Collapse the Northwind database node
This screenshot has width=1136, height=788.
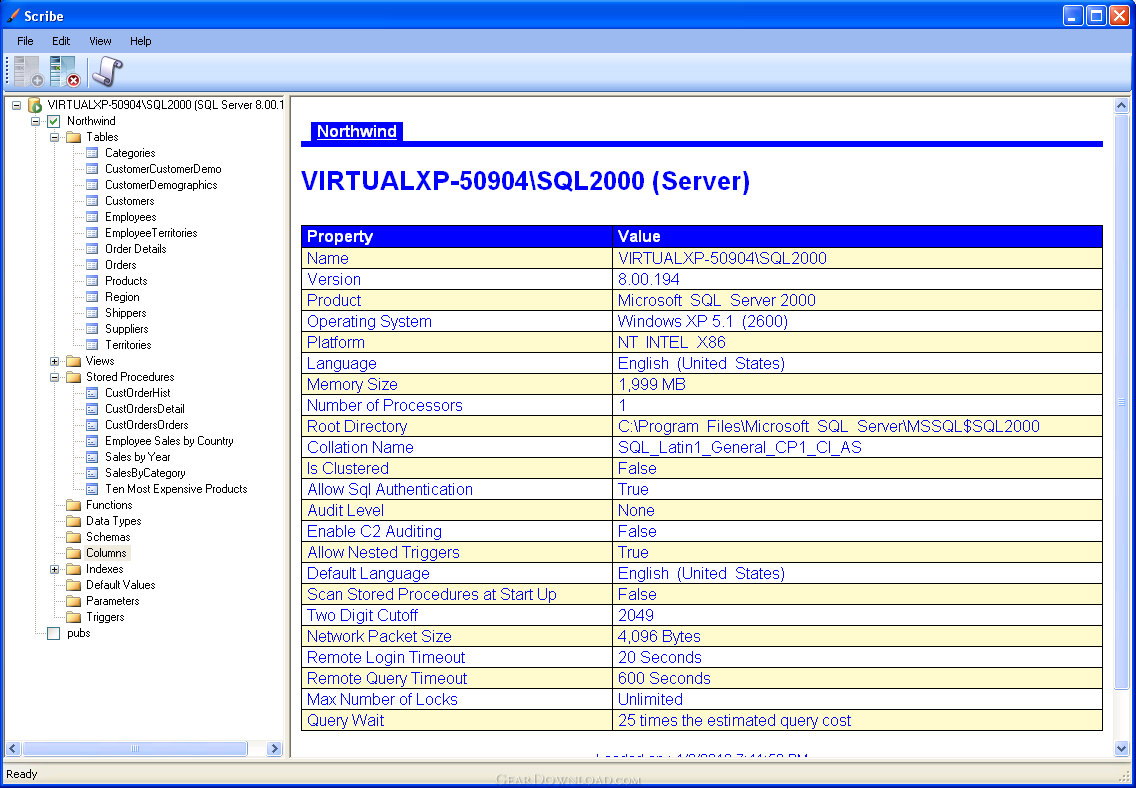[x=36, y=121]
